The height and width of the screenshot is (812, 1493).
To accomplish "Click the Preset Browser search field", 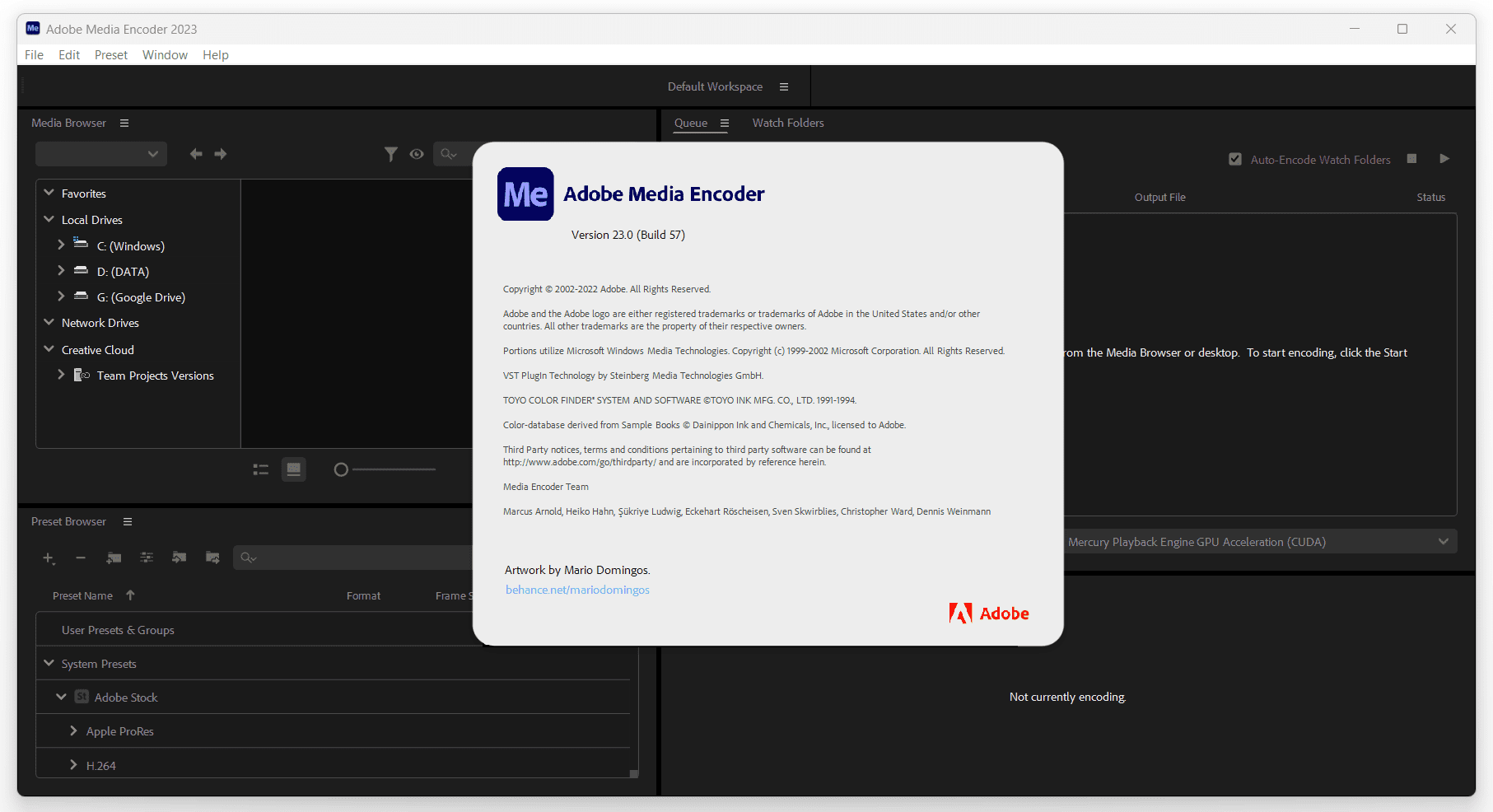I will 354,558.
